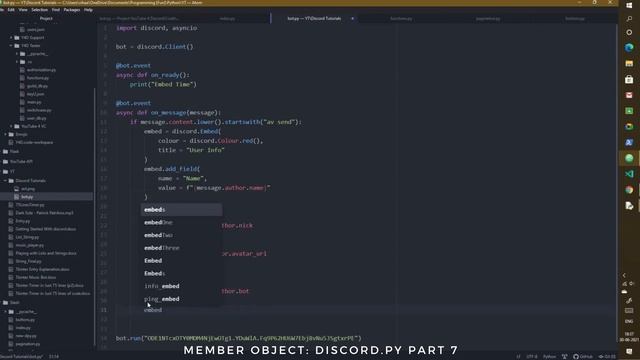
Task: Open File Explorer from the taskbar
Action: pyautogui.click(x=629, y=64)
